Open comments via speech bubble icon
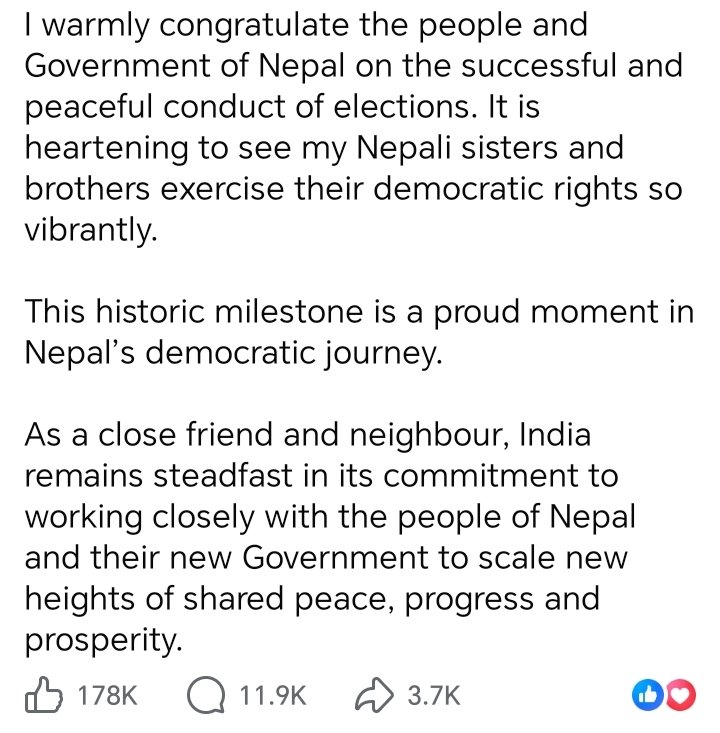The image size is (720, 733). pos(205,695)
